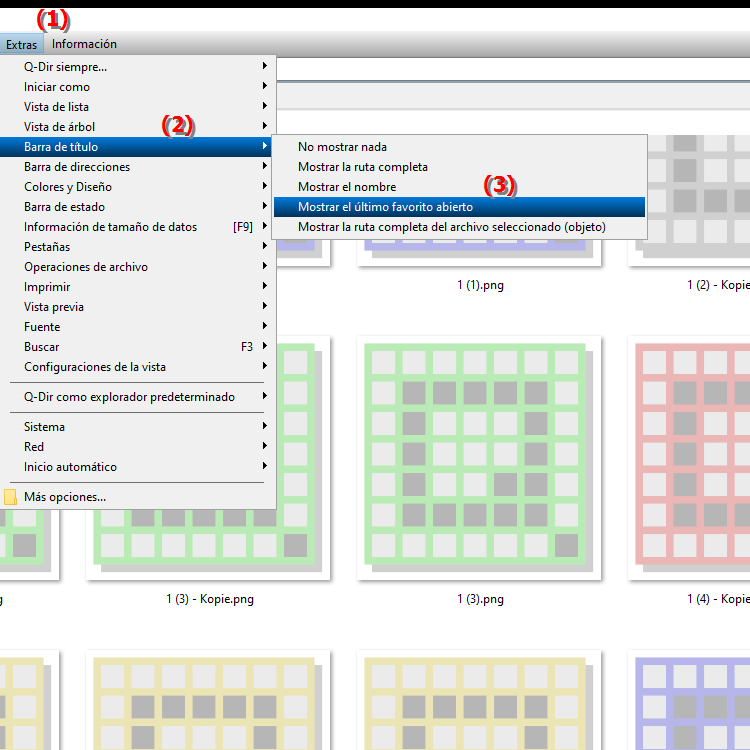Choose Mostrar la ruta completa del archivo seleccionado

459,227
